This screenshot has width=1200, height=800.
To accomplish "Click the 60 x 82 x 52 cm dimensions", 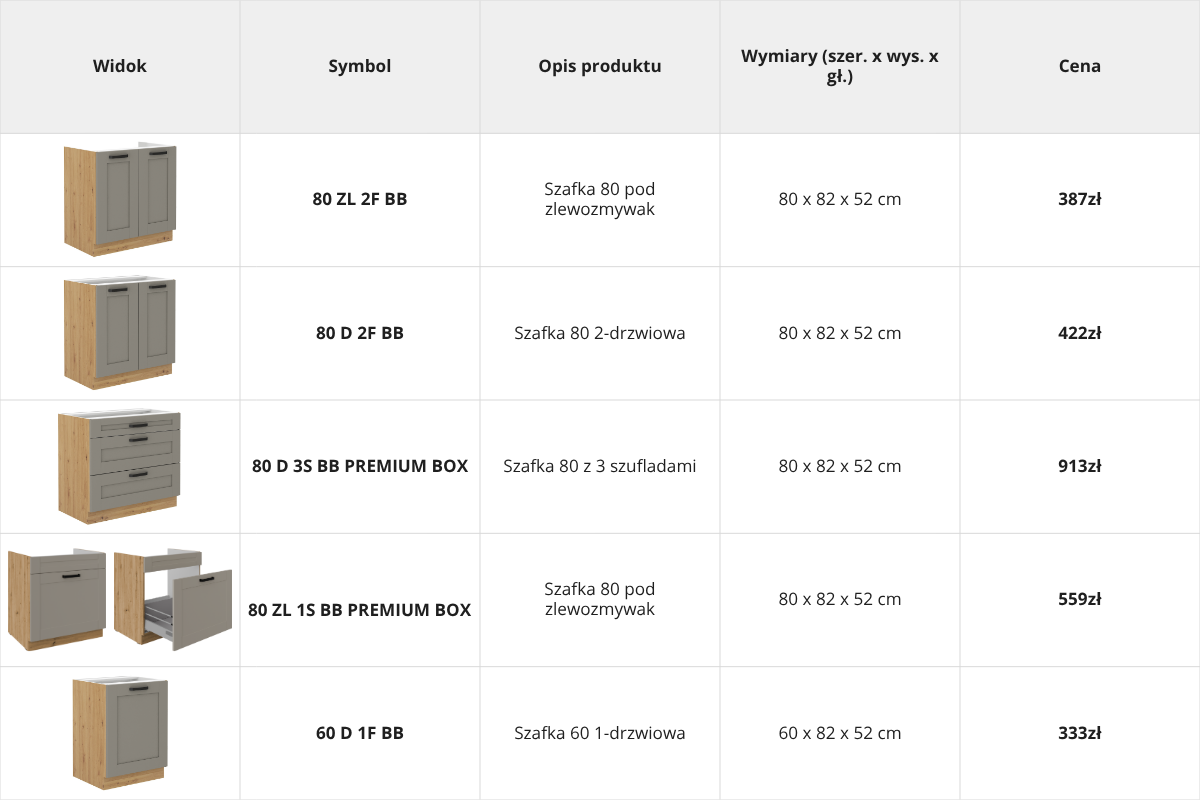I will point(840,733).
